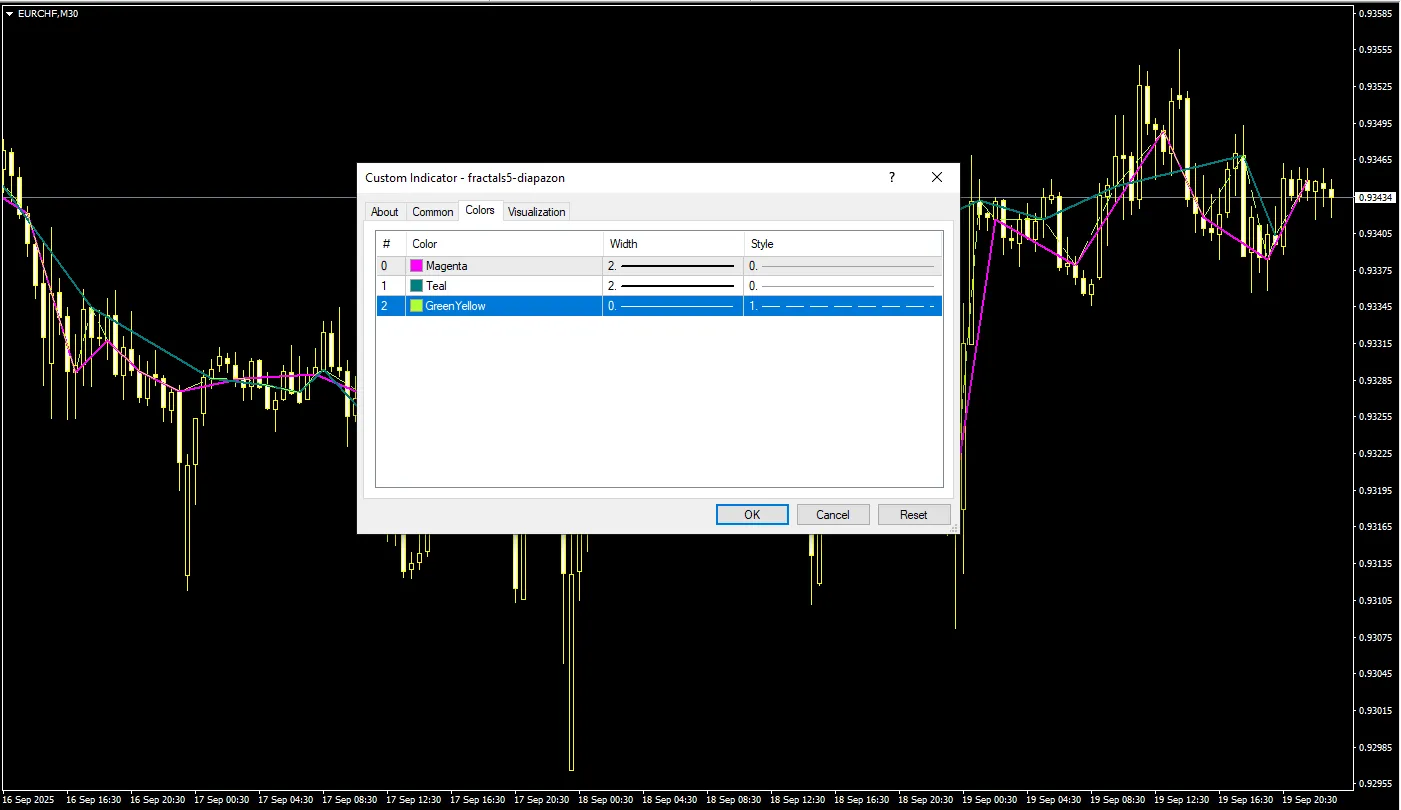Click the current price label 0.93434
This screenshot has width=1401, height=810.
[1376, 198]
